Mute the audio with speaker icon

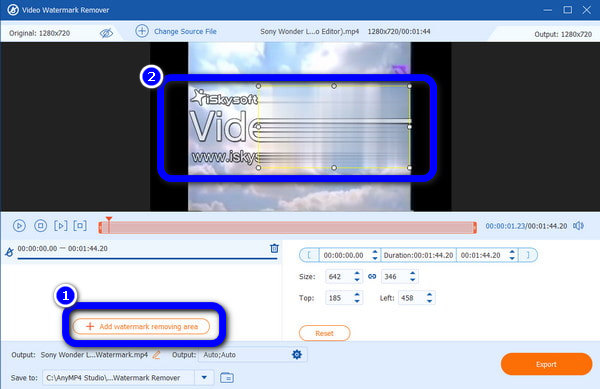[x=578, y=226]
